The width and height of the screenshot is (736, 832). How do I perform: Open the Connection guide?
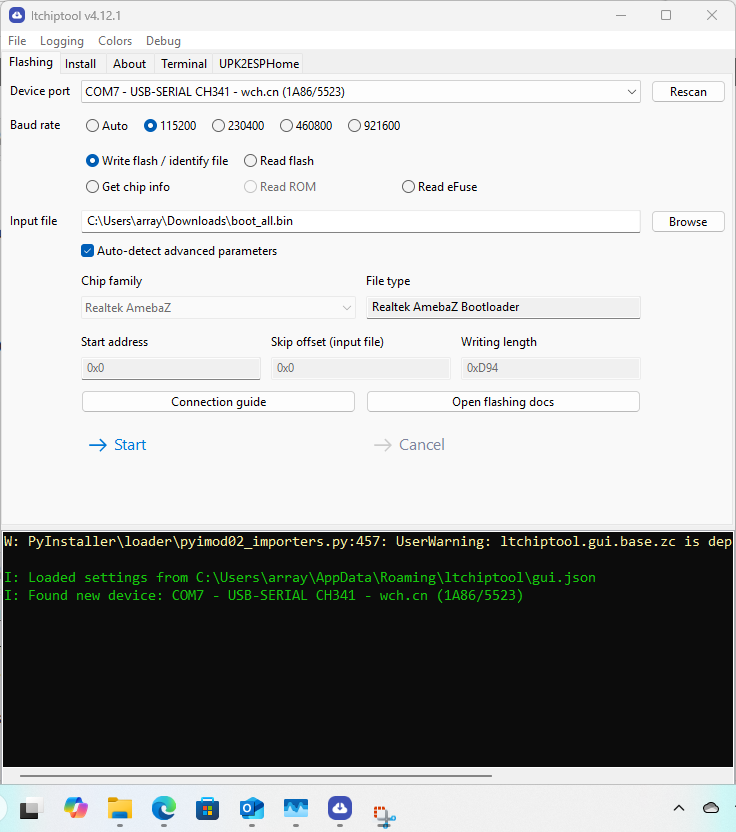pyautogui.click(x=218, y=402)
